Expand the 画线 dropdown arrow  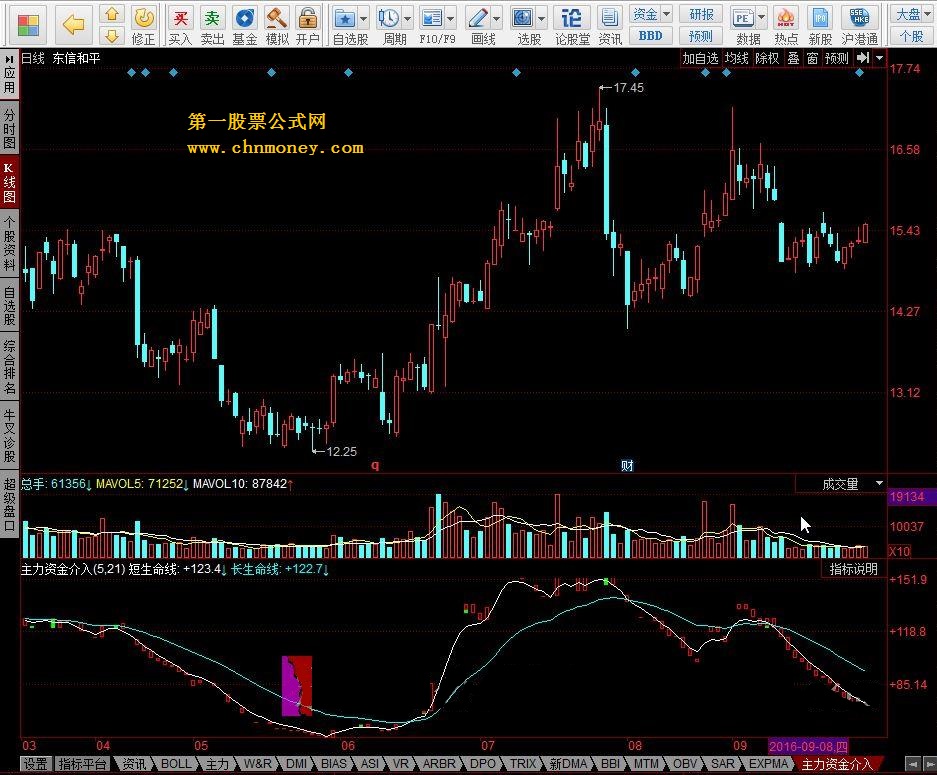point(496,19)
